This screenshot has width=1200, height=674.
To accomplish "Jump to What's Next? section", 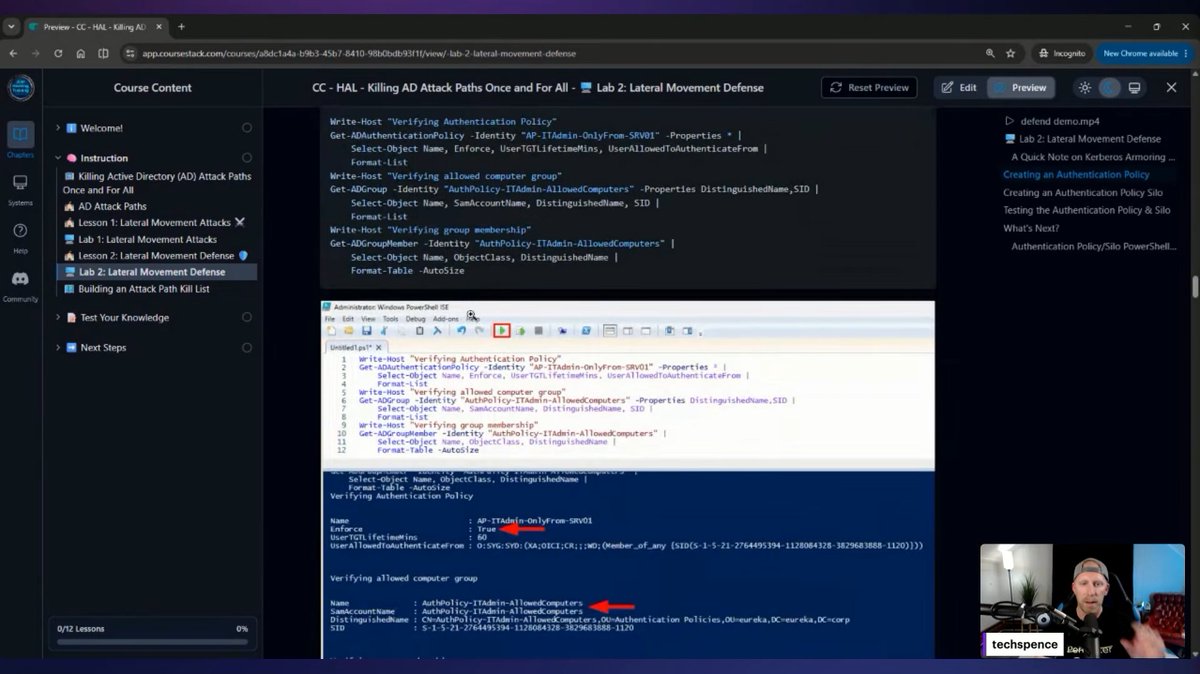I will 1031,228.
